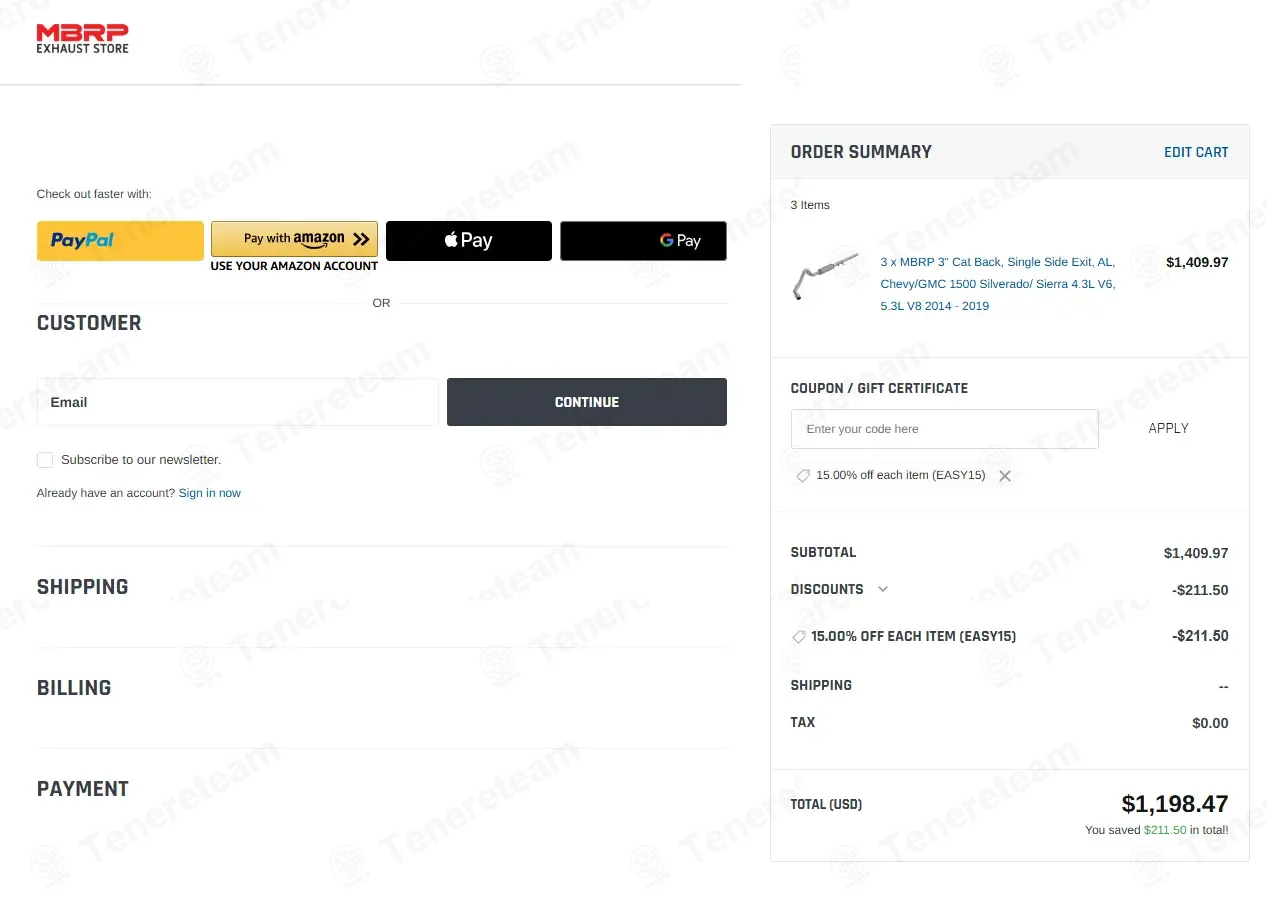This screenshot has height=905, width=1267.
Task: Focus the Email input field
Action: coord(238,402)
